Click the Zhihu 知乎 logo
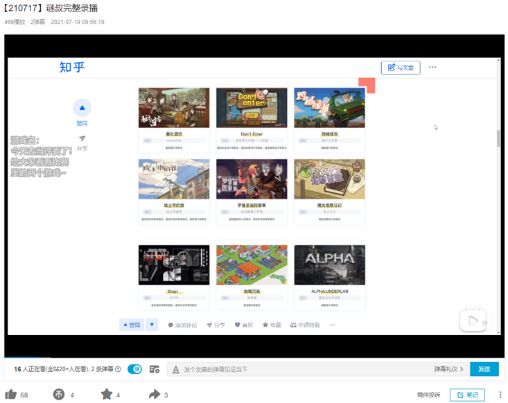 coord(72,67)
